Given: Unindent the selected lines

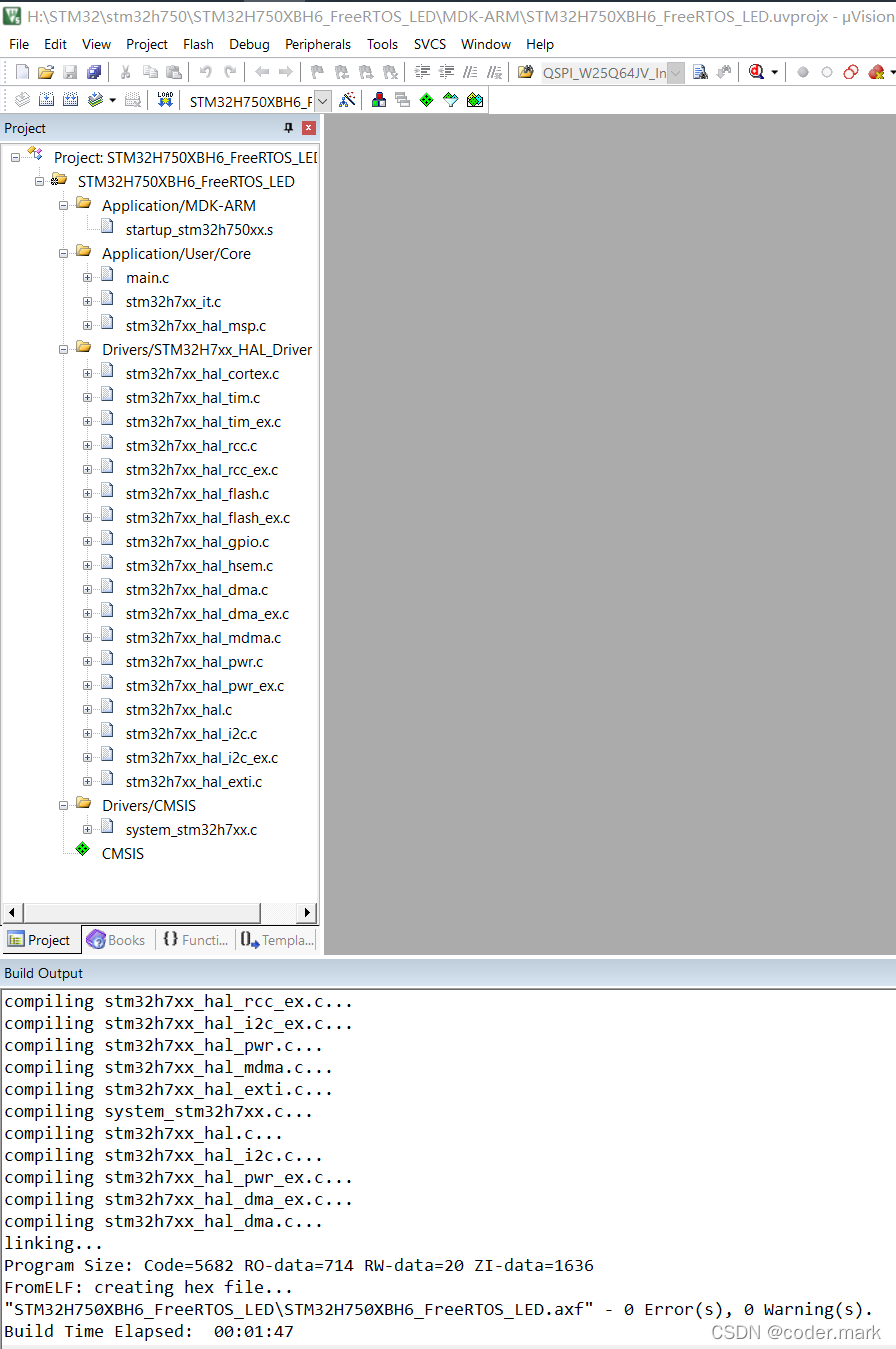Looking at the screenshot, I should click(x=446, y=72).
